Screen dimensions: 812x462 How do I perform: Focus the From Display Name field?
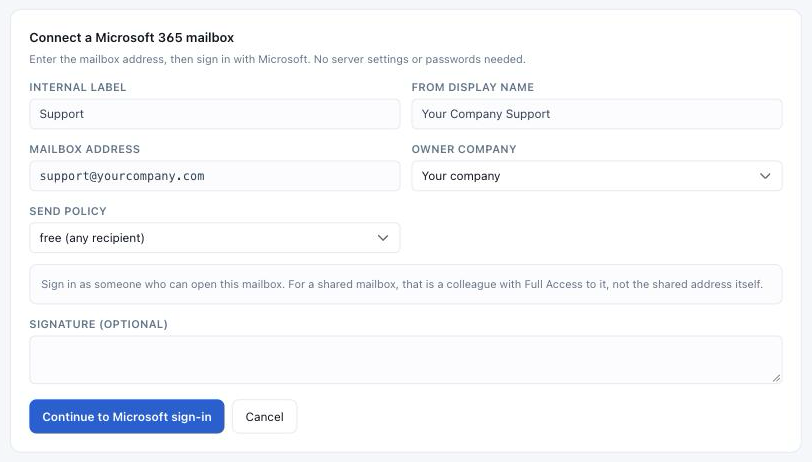click(x=597, y=114)
